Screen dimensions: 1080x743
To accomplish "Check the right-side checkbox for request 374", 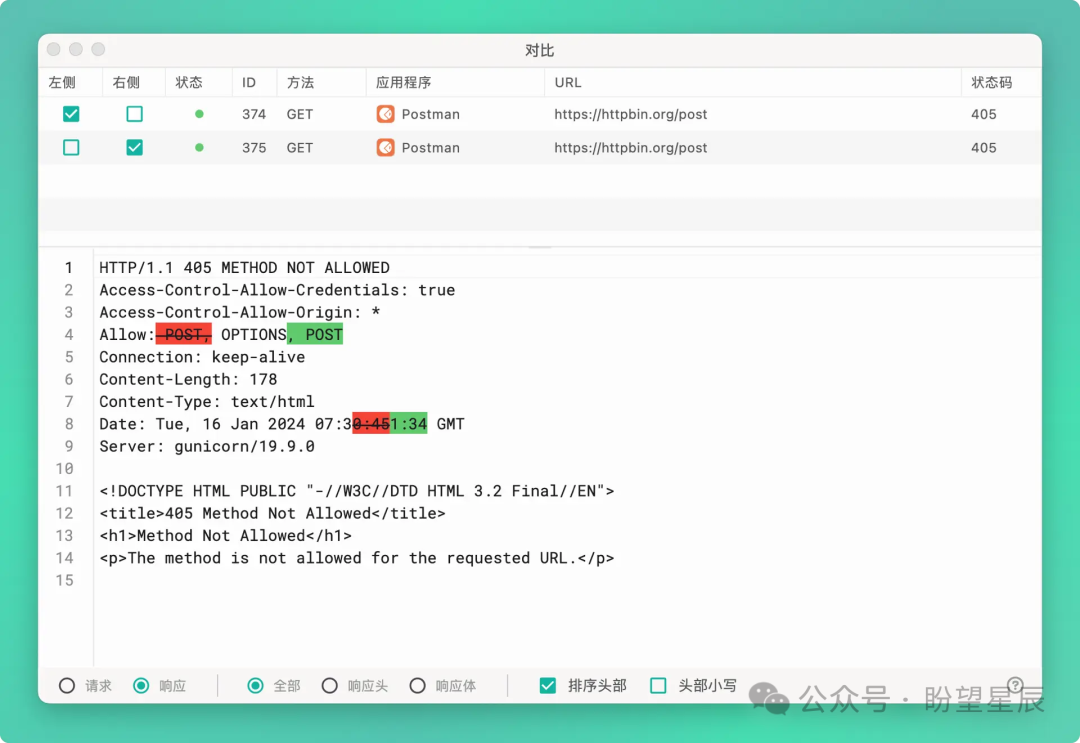I will (x=134, y=114).
